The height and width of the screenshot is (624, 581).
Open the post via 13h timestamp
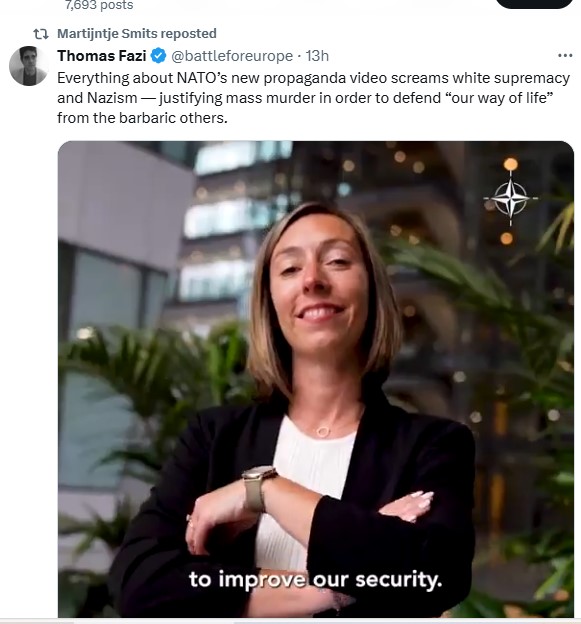[317, 56]
